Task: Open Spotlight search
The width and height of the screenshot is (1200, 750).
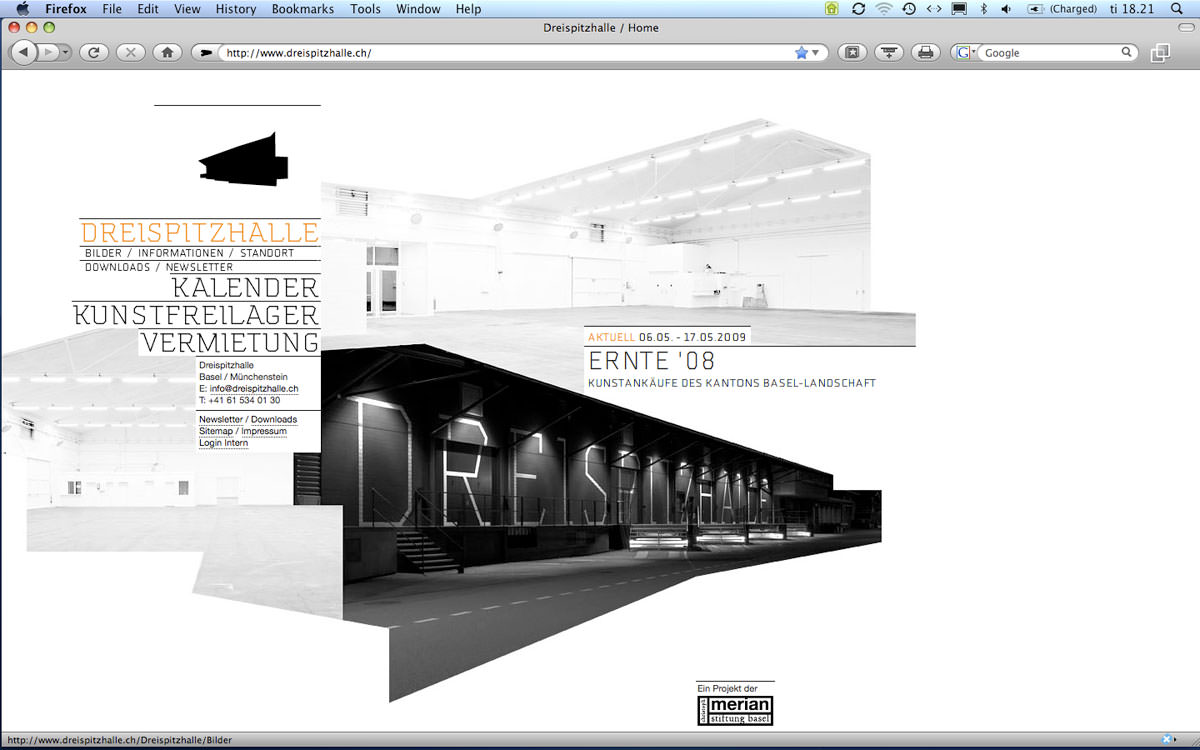Action: 1176,9
